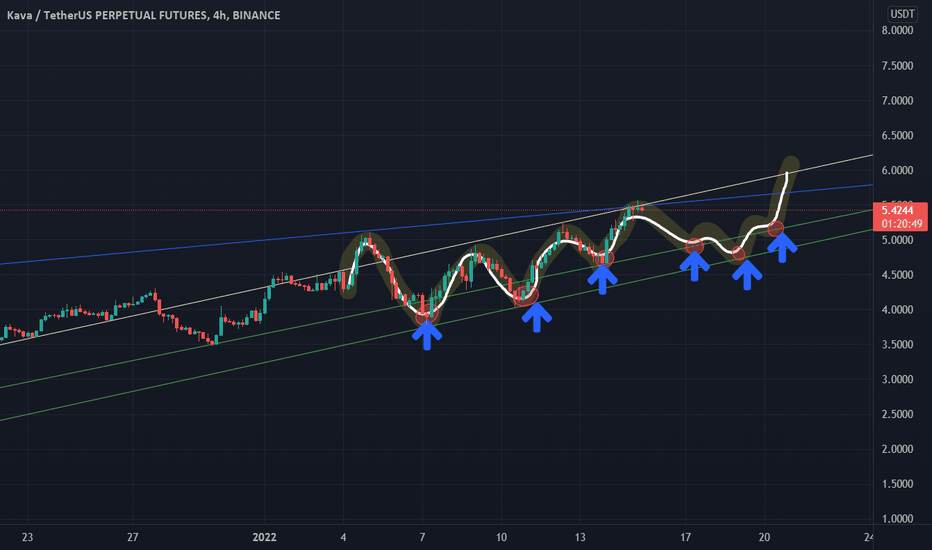Image resolution: width=932 pixels, height=550 pixels.
Task: Click the 7.0000 price axis label
Action: coord(897,100)
